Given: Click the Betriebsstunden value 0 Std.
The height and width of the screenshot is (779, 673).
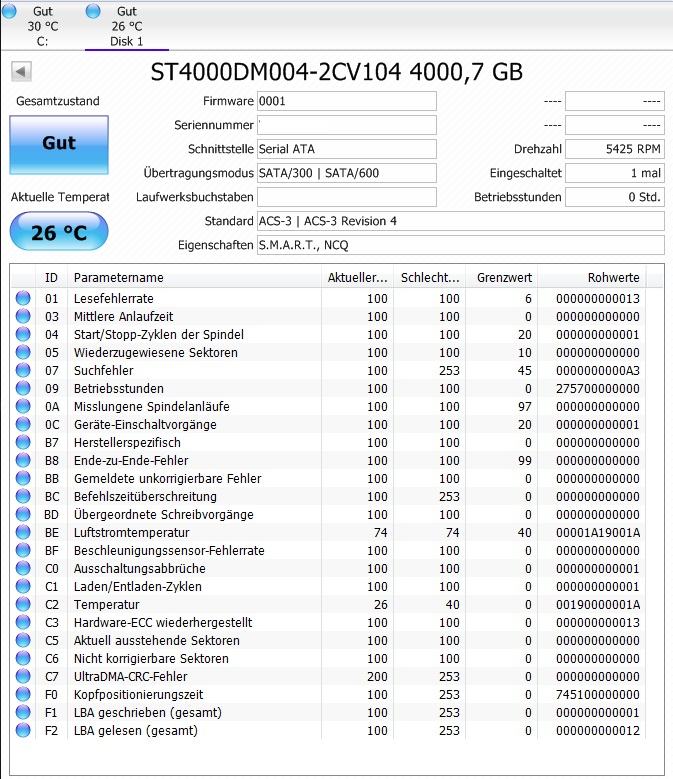Looking at the screenshot, I should (x=615, y=197).
